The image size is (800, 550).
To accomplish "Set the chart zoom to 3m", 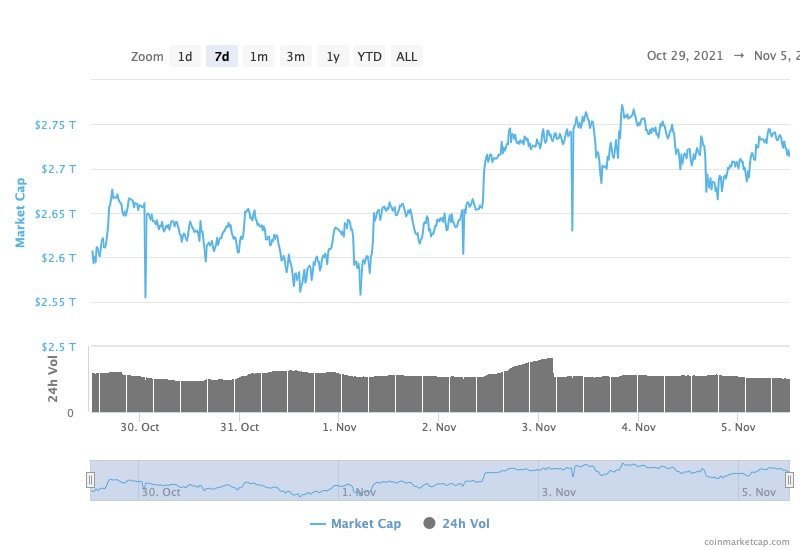I will click(x=296, y=57).
